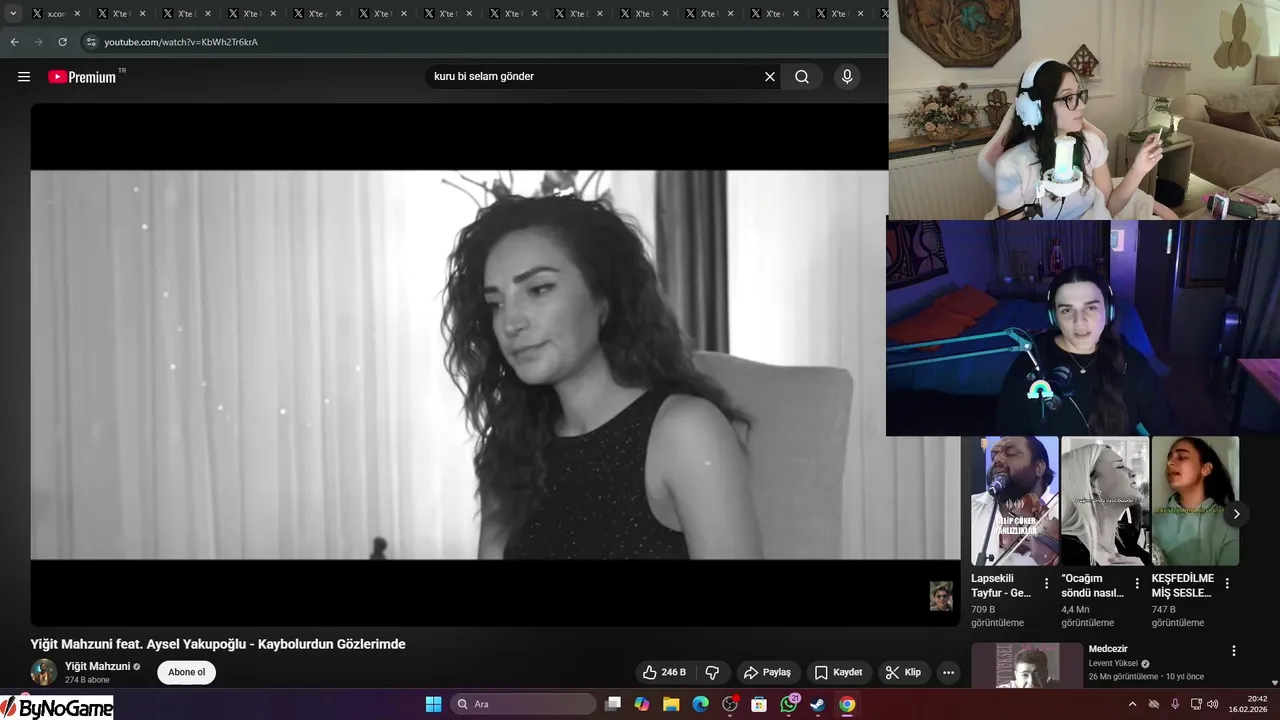Clear the search box with X icon
Screen dimensions: 1280x720
pyautogui.click(x=770, y=77)
